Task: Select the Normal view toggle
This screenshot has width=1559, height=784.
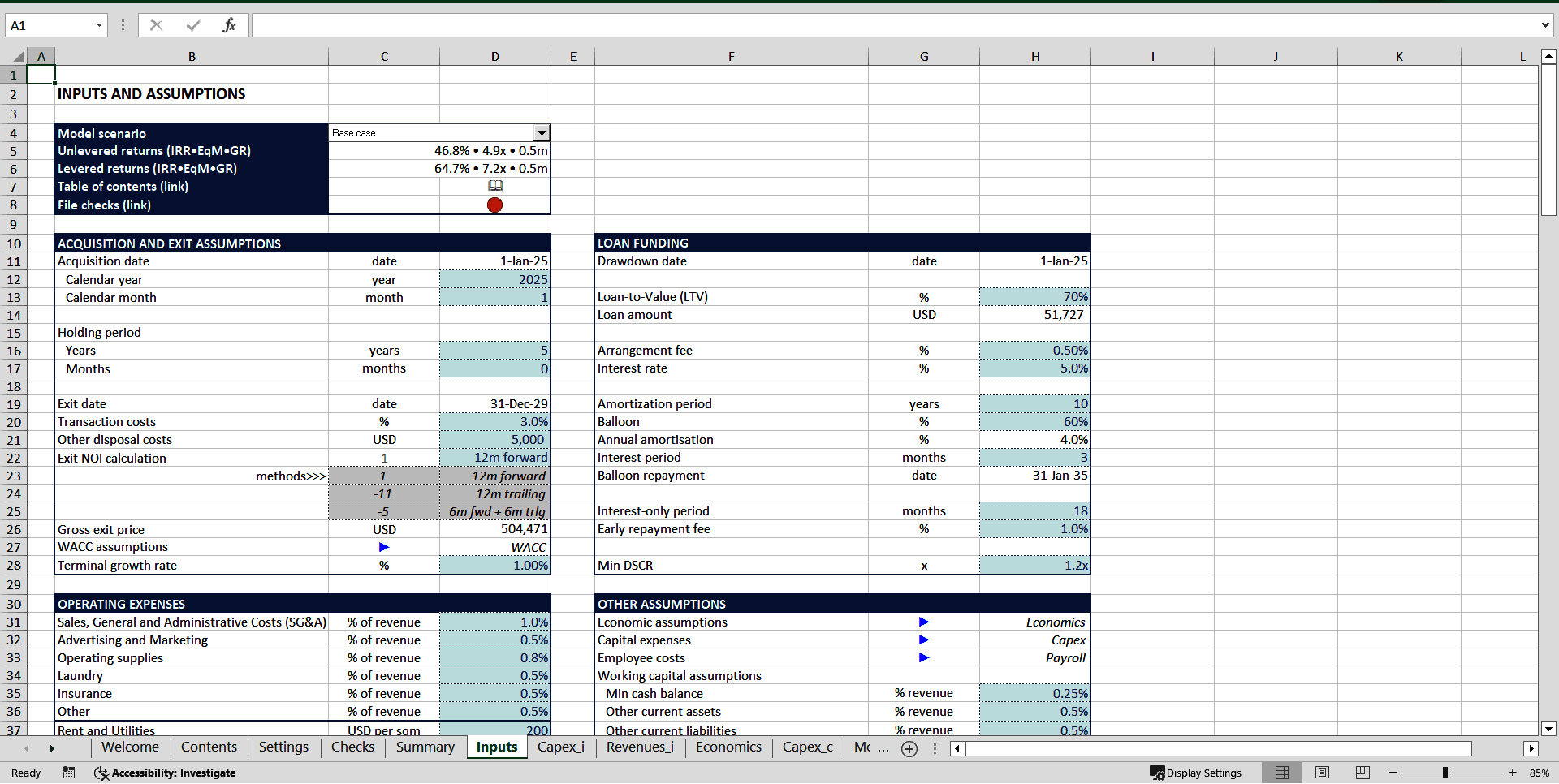Action: tap(1283, 773)
